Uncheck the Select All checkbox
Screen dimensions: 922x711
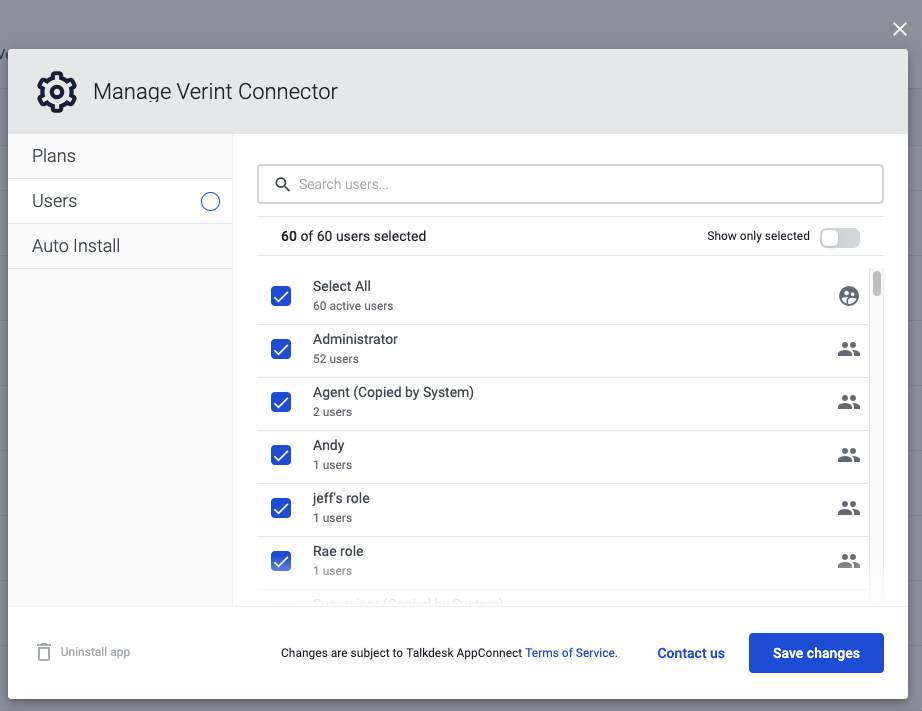pyautogui.click(x=281, y=296)
